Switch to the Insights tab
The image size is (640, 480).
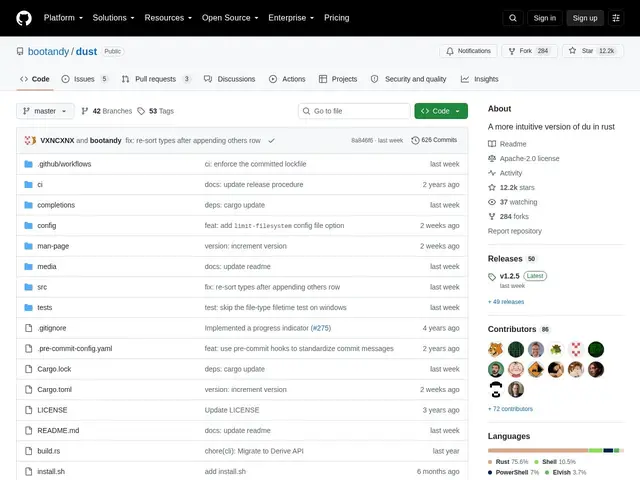coord(480,79)
